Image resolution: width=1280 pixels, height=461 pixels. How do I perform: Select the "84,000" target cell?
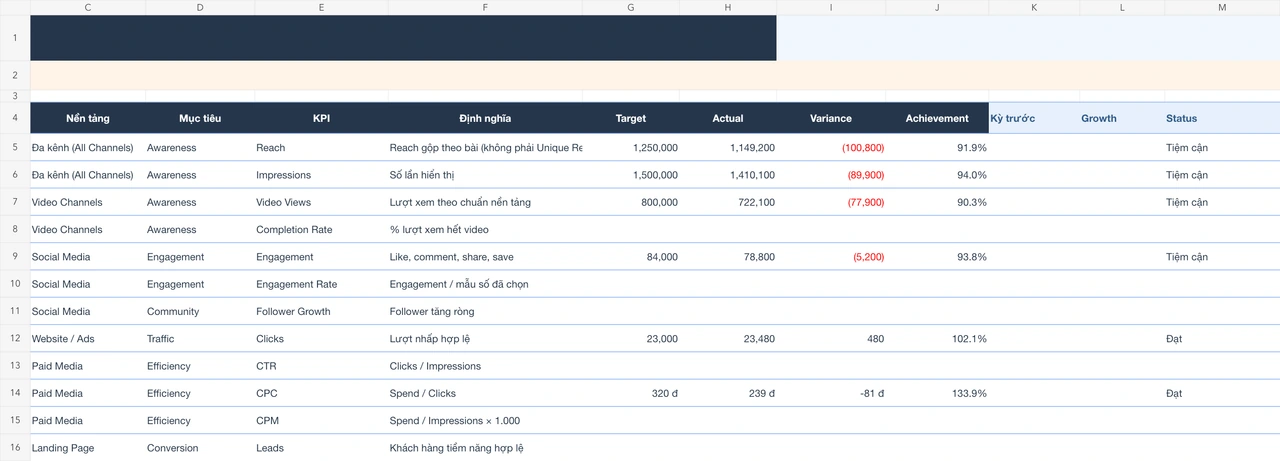click(x=631, y=257)
